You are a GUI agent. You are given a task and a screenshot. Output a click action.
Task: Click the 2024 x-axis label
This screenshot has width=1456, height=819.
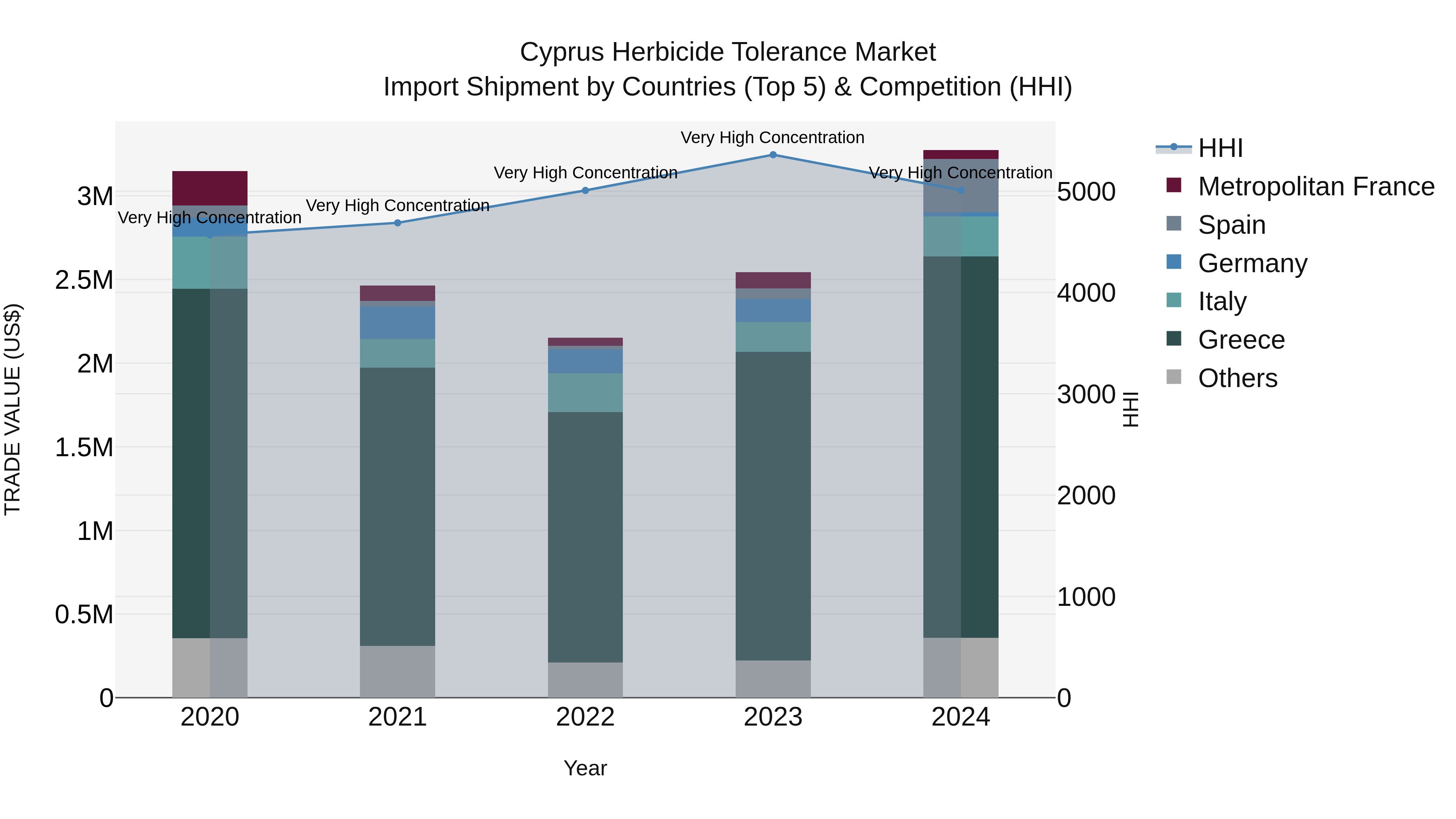tap(961, 717)
